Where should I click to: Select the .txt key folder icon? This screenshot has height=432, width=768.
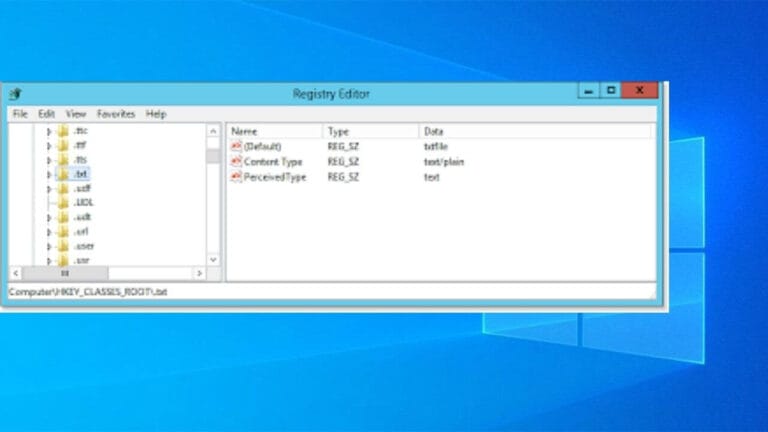point(63,174)
